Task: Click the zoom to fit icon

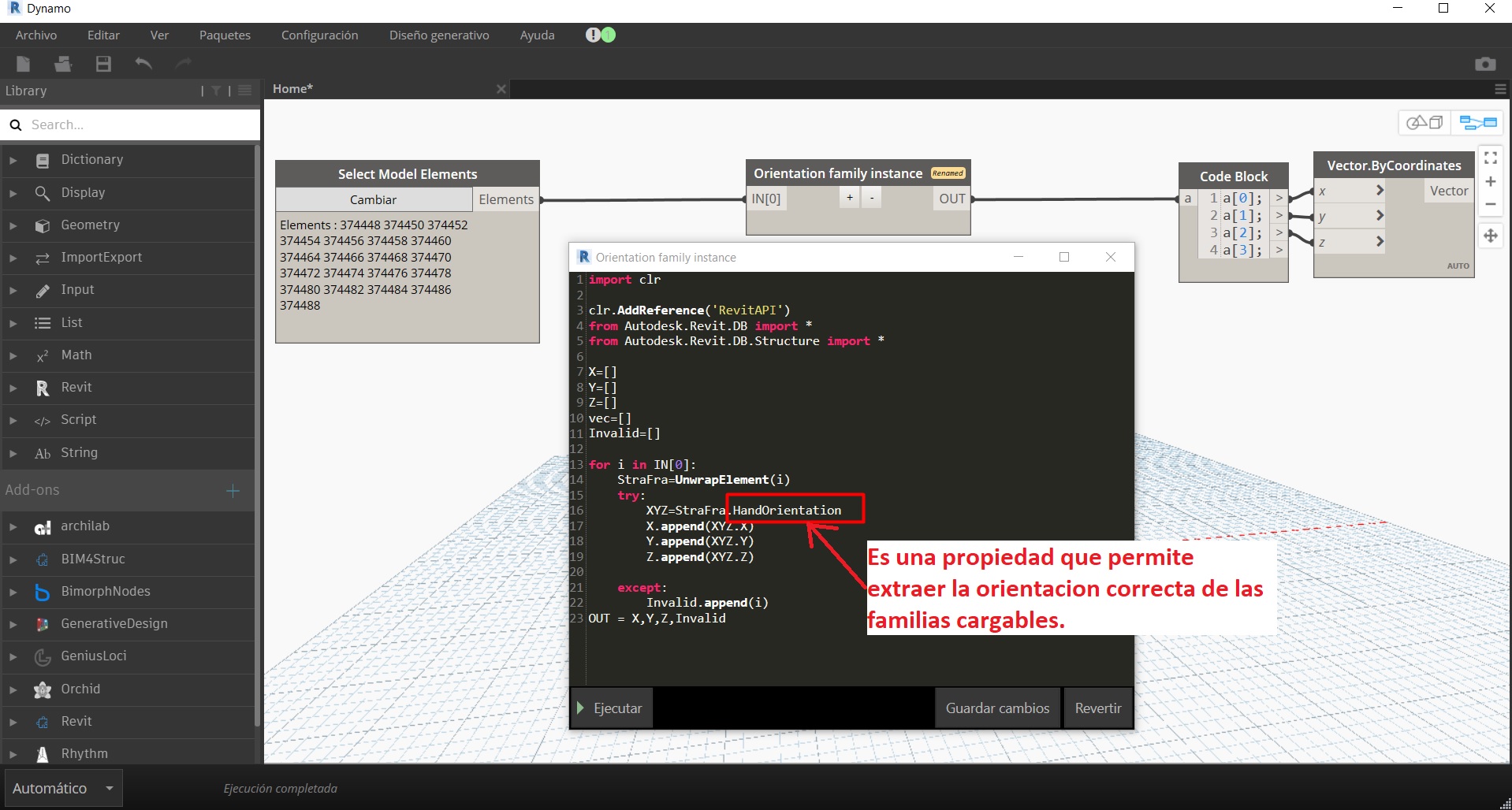Action: [x=1491, y=158]
